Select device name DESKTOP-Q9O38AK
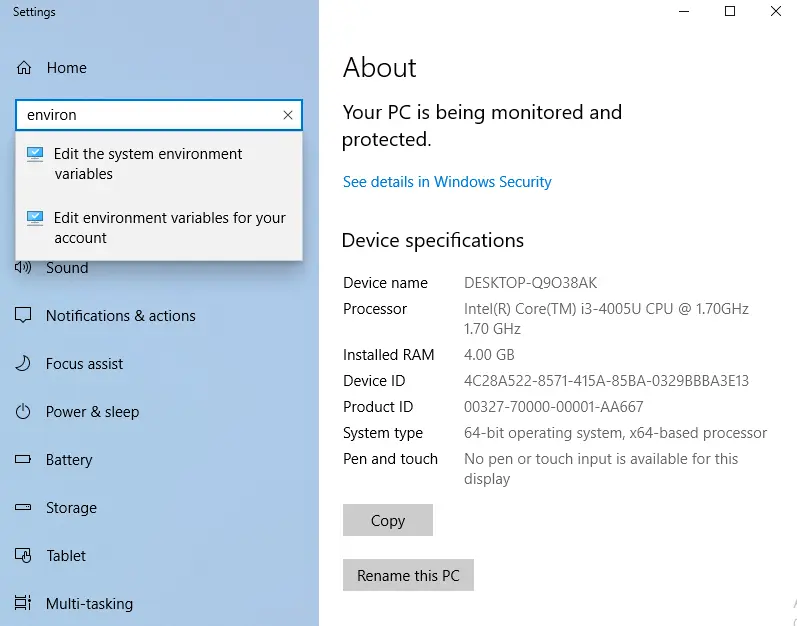Image resolution: width=797 pixels, height=626 pixels. 530,283
